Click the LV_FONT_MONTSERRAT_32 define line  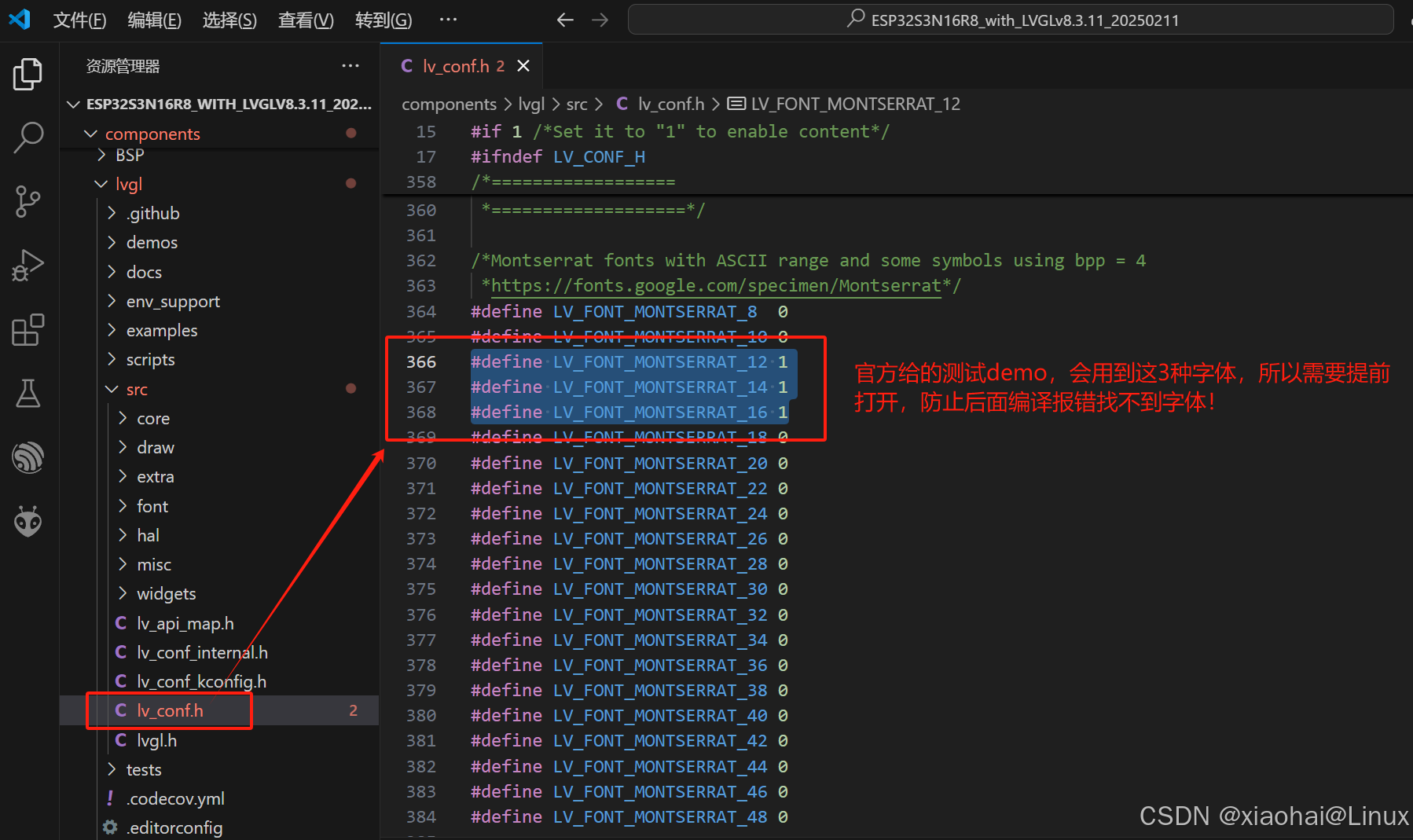coord(629,614)
